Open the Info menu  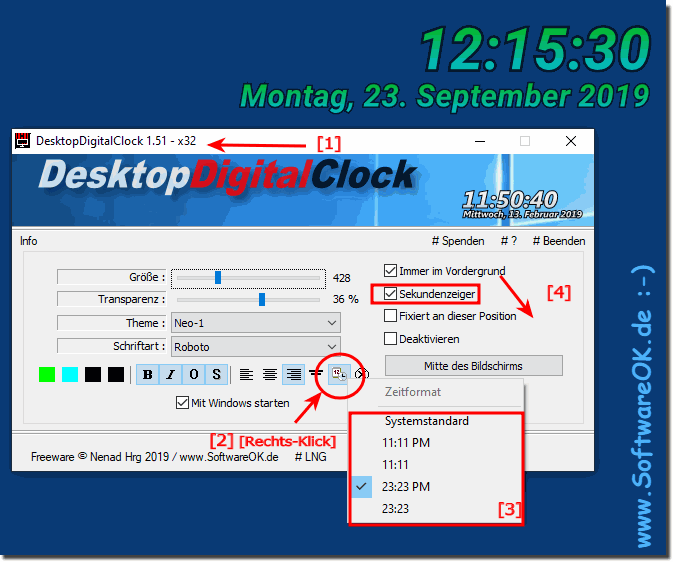(28, 241)
